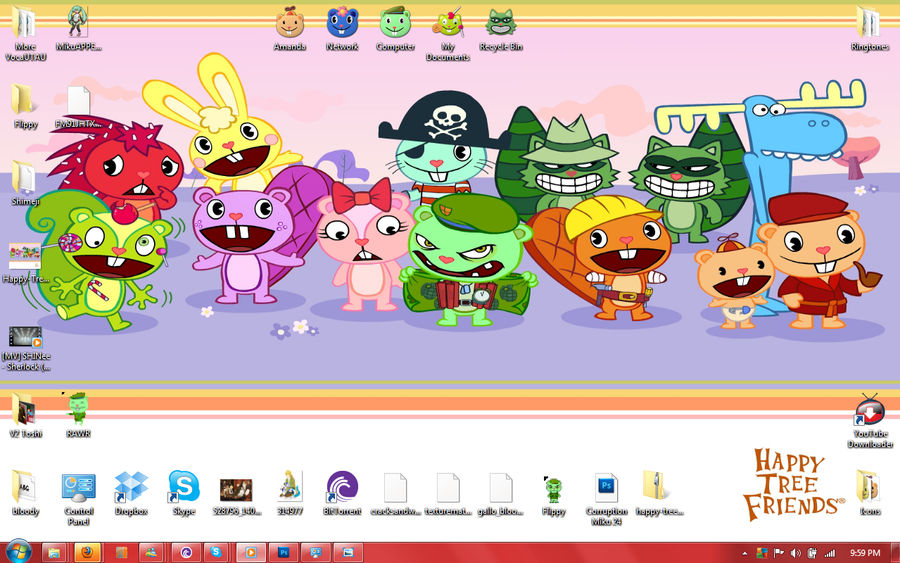Click the photo viewer taskbar button

(348, 552)
